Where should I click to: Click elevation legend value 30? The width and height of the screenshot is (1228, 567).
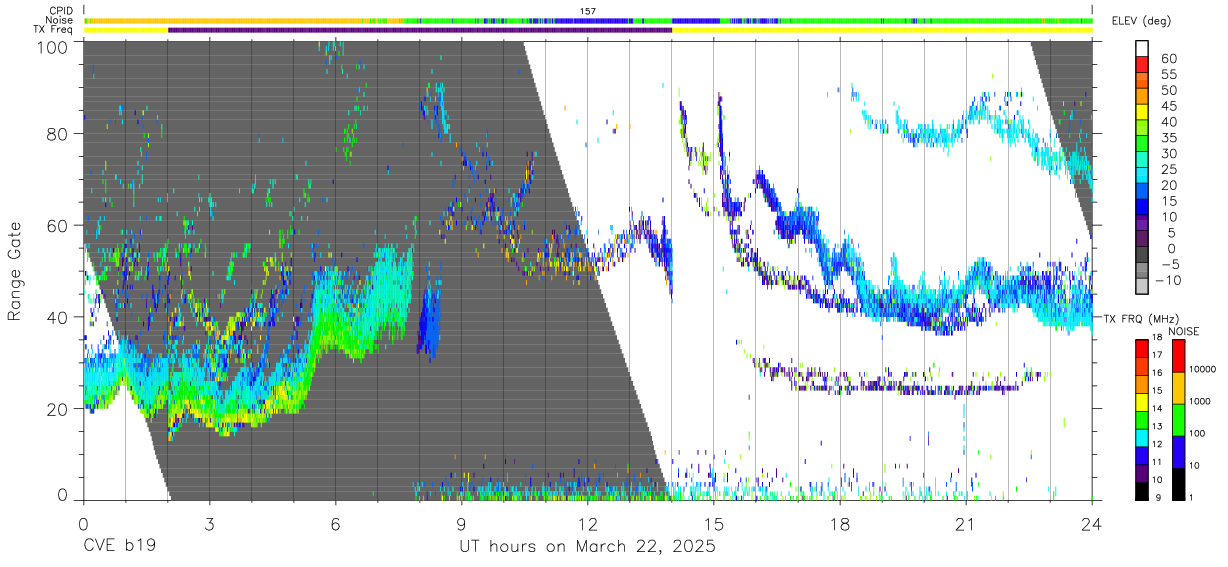click(x=1168, y=154)
